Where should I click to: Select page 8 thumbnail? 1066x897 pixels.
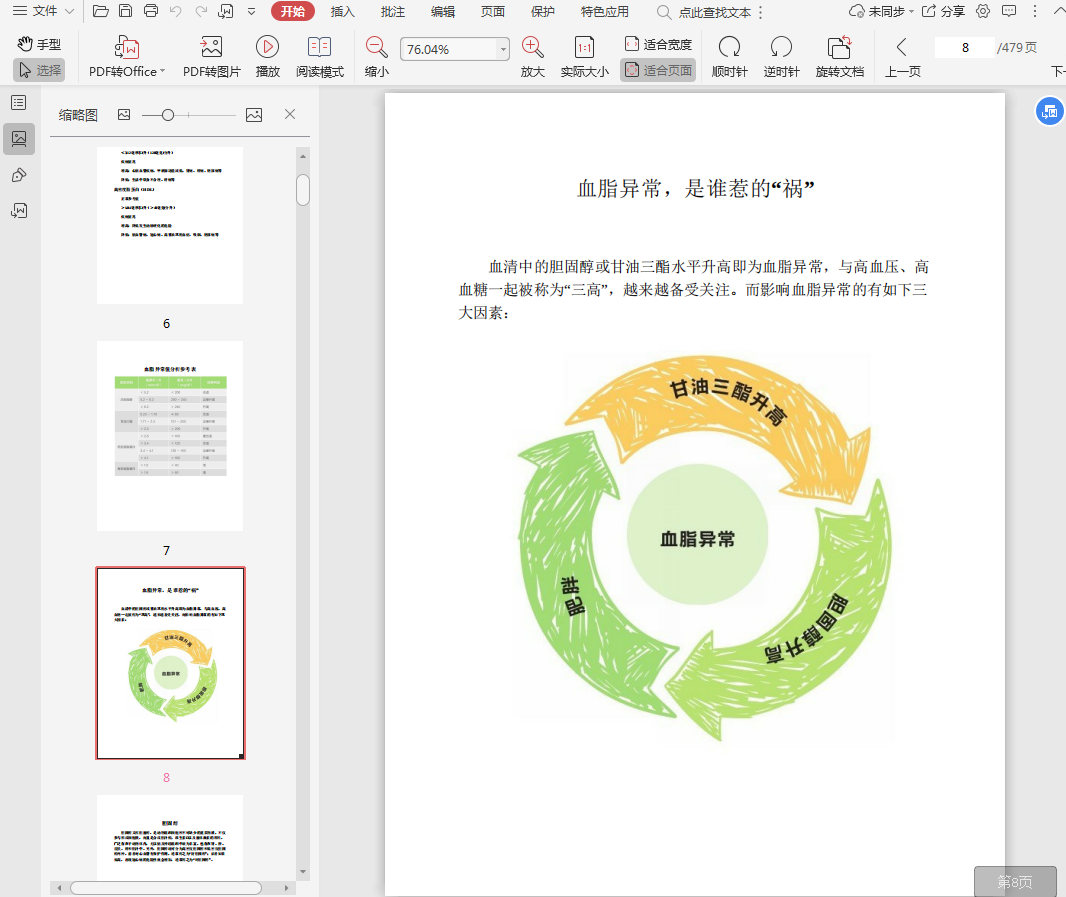pyautogui.click(x=170, y=663)
